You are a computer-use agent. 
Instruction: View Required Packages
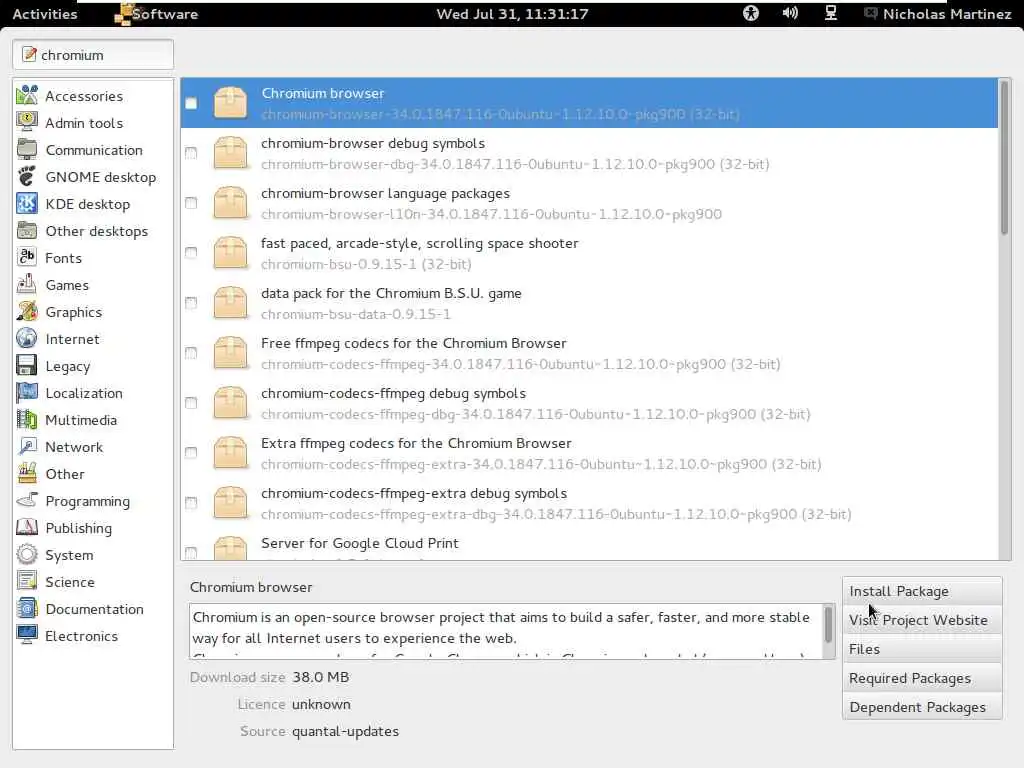(921, 678)
